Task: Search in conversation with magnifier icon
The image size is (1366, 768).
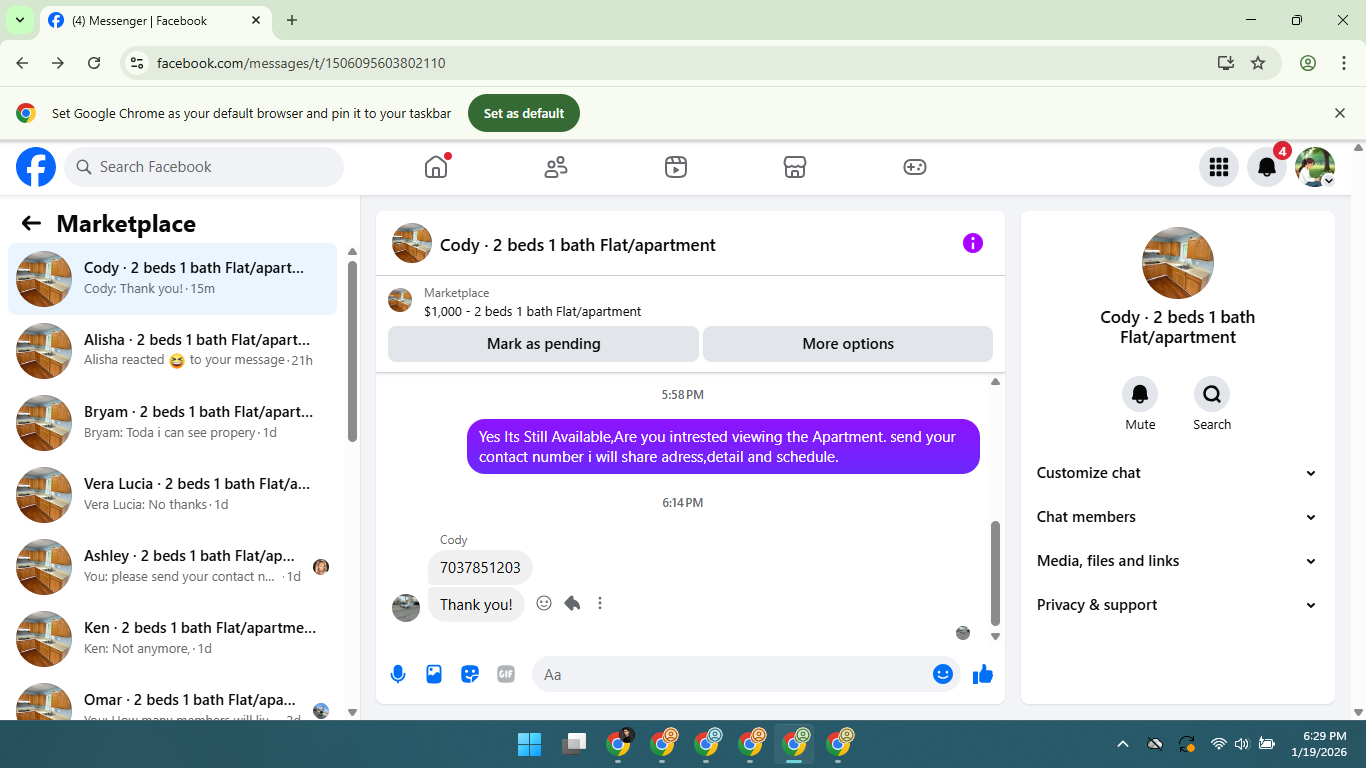Action: 1212,394
